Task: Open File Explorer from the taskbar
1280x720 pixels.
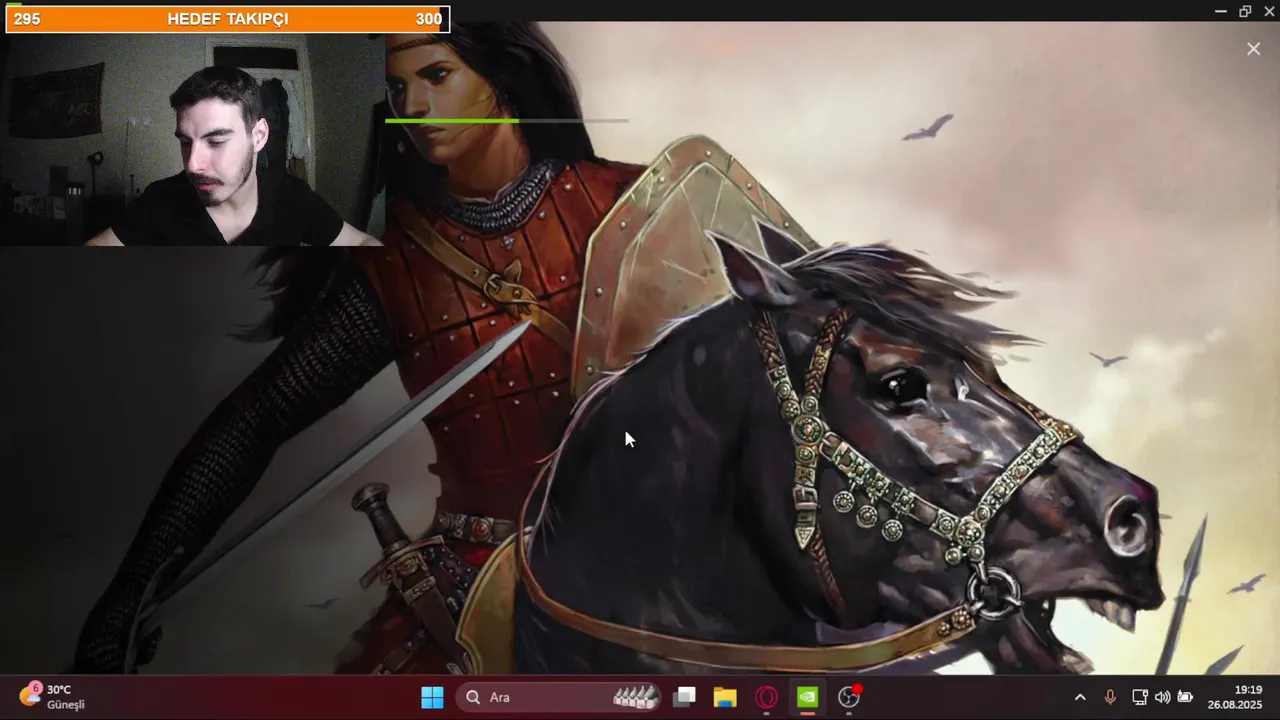Action: (x=725, y=697)
